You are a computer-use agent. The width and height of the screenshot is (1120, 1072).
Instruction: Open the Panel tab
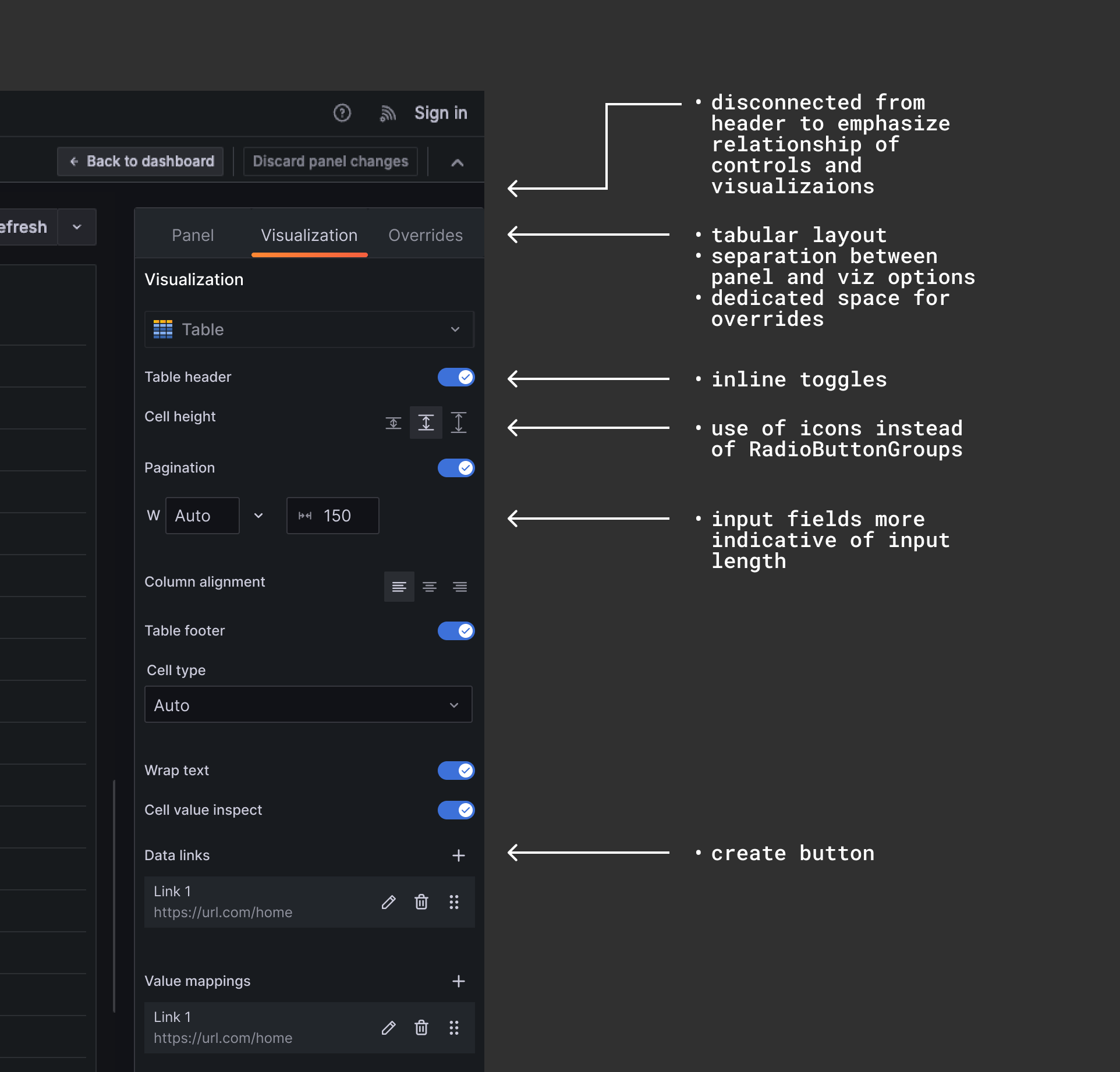click(x=193, y=235)
